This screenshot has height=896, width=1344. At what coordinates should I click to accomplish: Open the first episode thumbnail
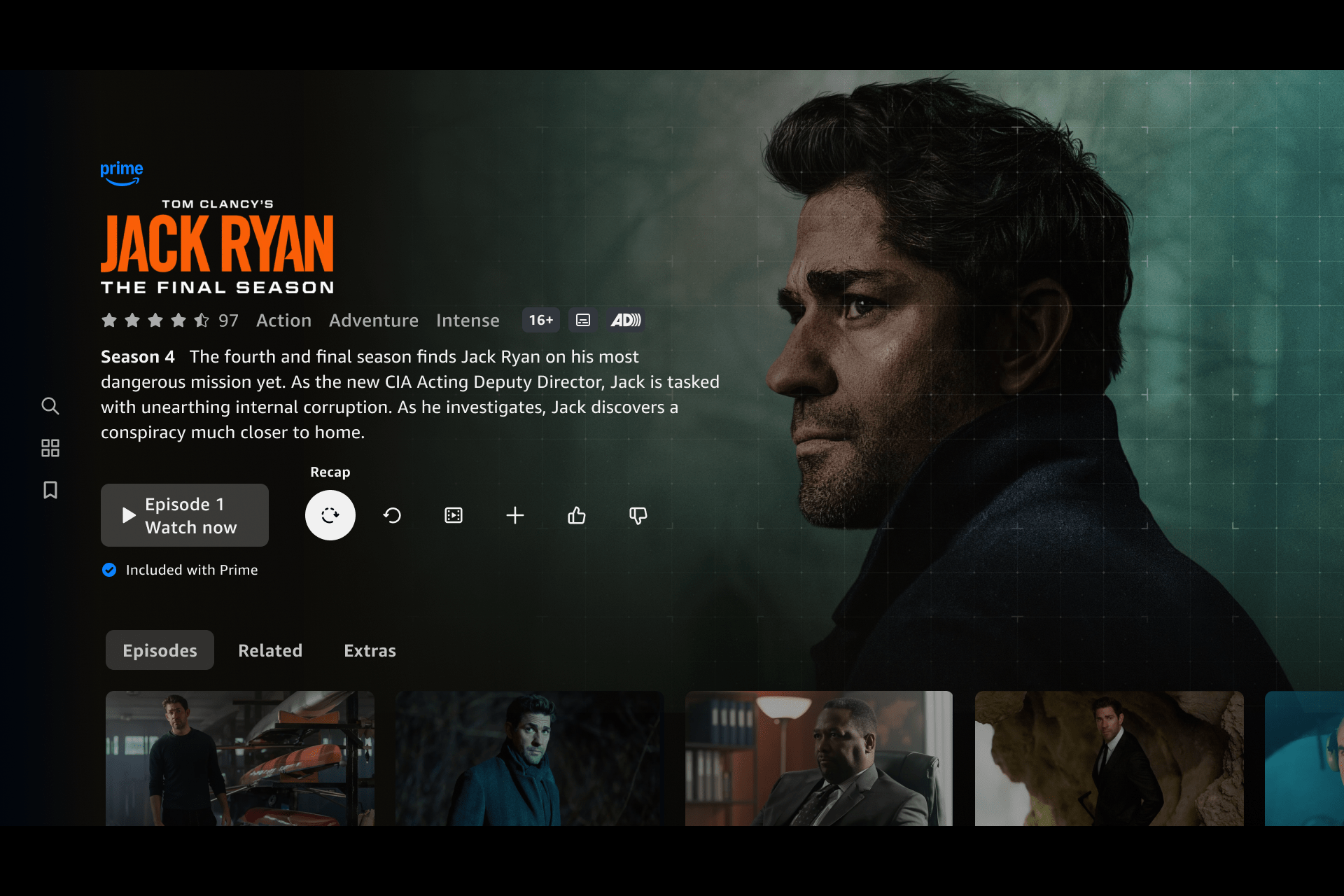click(x=240, y=759)
